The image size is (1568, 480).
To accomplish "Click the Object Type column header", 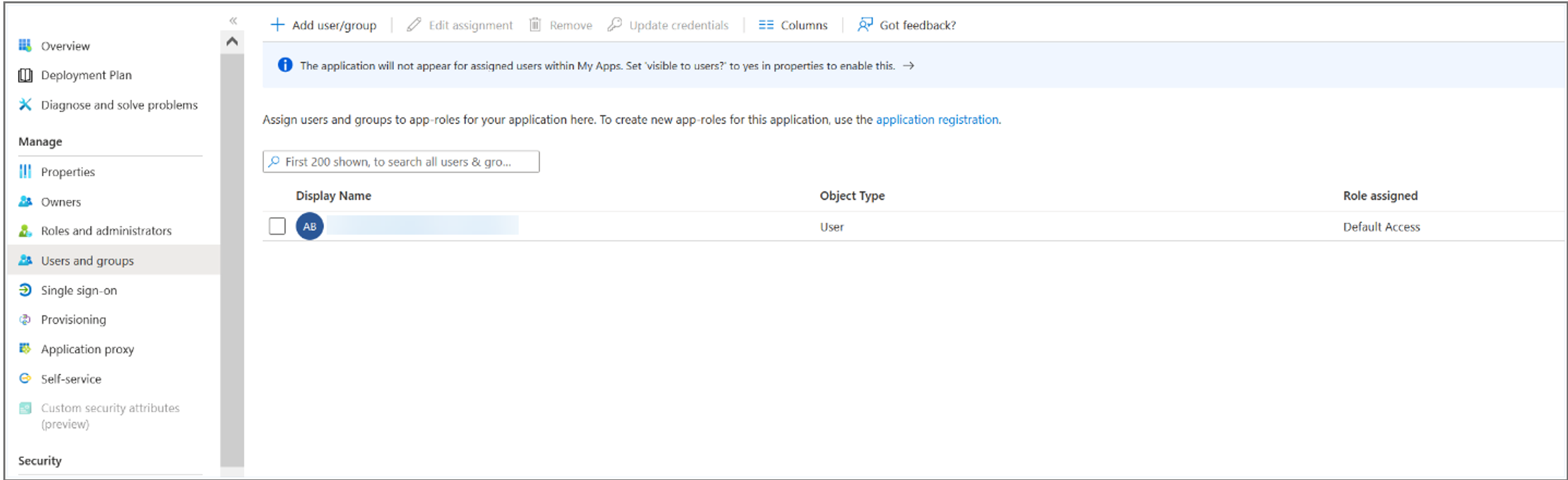I will pyautogui.click(x=852, y=195).
